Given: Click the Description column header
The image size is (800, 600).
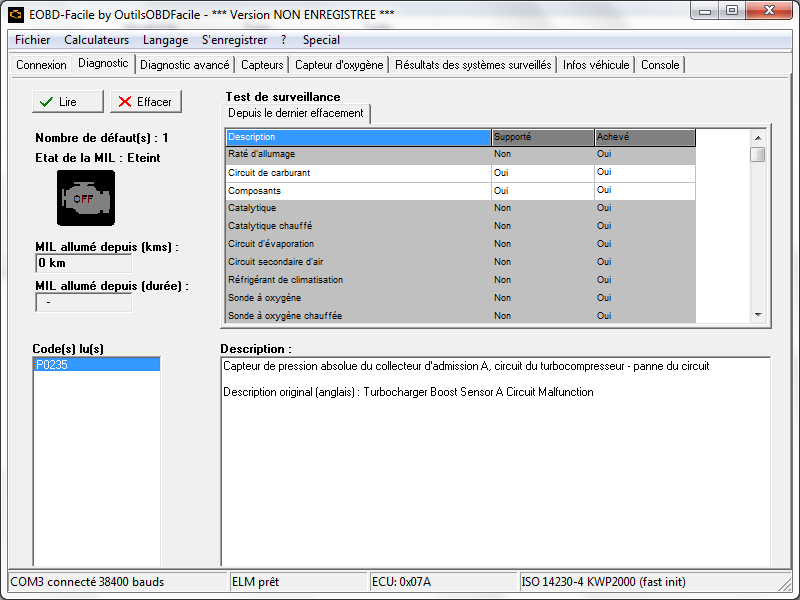Looking at the screenshot, I should pyautogui.click(x=358, y=137).
